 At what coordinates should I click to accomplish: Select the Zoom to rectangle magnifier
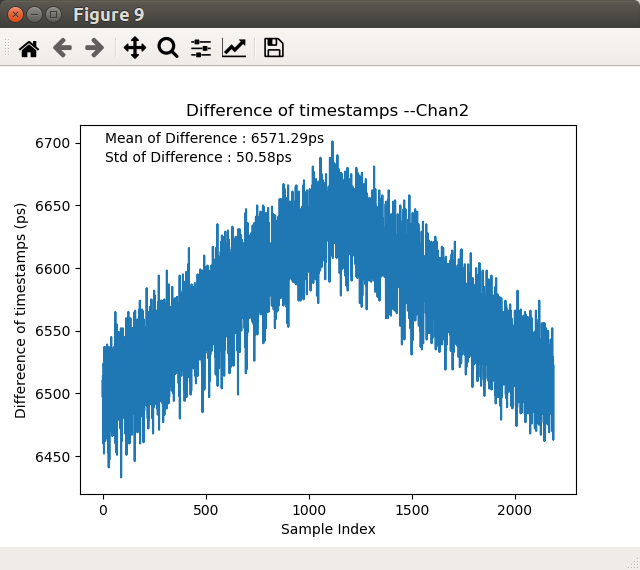point(168,48)
